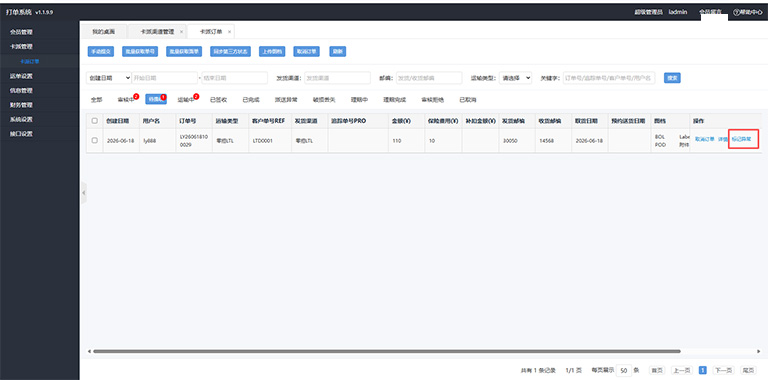Image resolution: width=770 pixels, height=380 pixels.
Task: Collapse the sidebar with the left-arrow handle
Action: (x=83, y=192)
